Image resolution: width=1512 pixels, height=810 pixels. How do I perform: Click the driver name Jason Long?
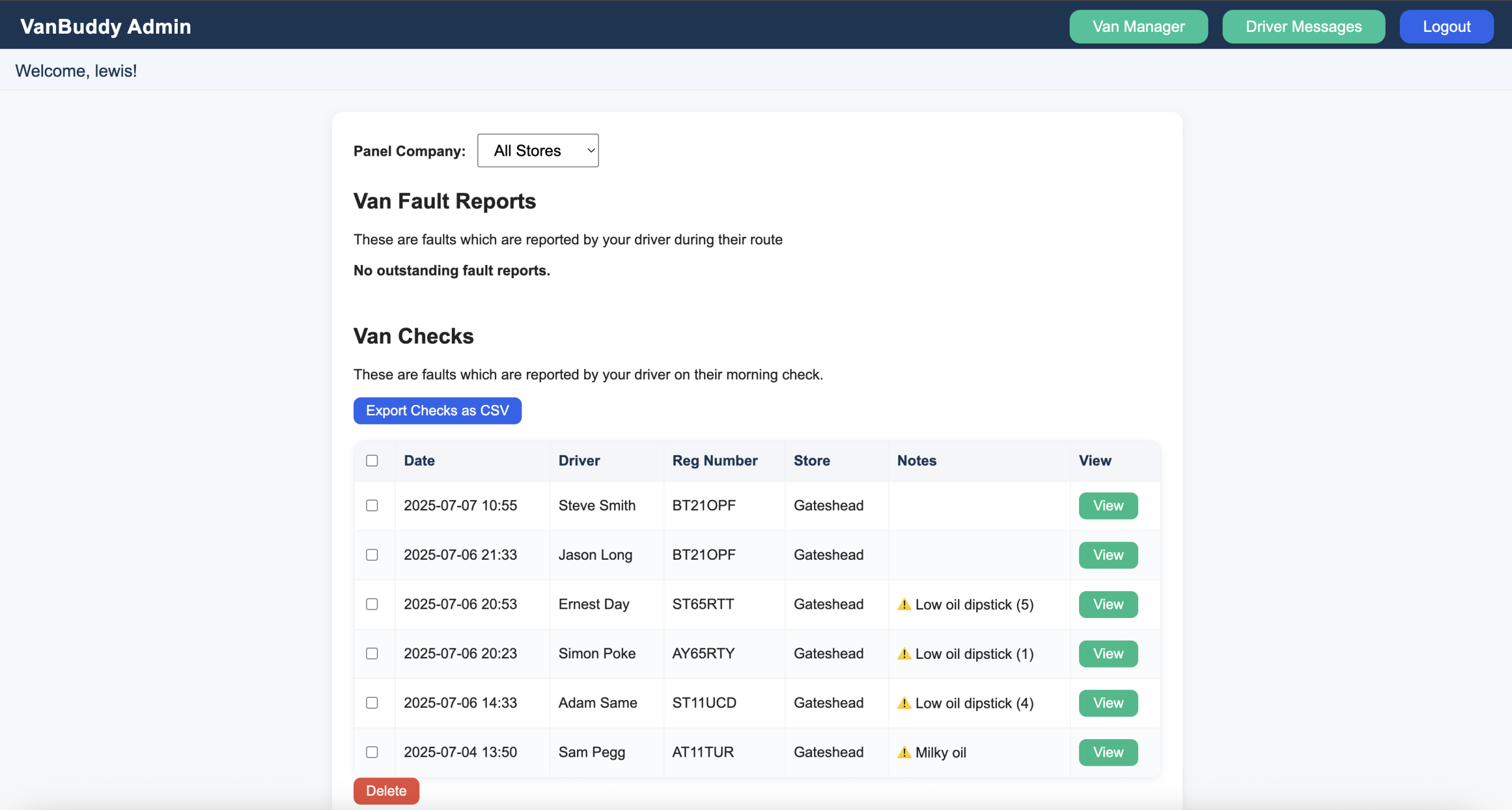595,555
